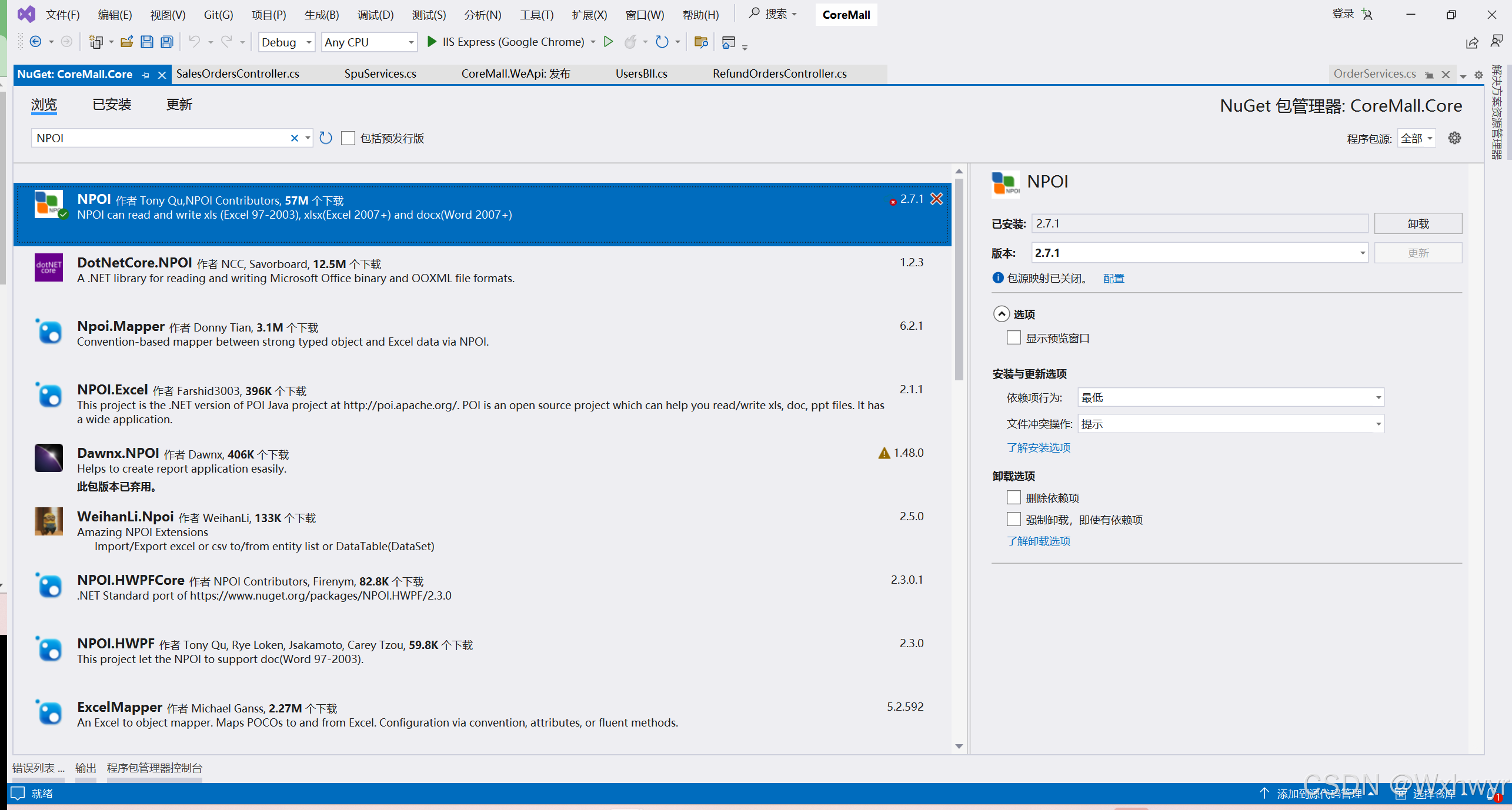The image size is (1512, 810).
Task: Open the Error List panel tab
Action: (x=38, y=768)
